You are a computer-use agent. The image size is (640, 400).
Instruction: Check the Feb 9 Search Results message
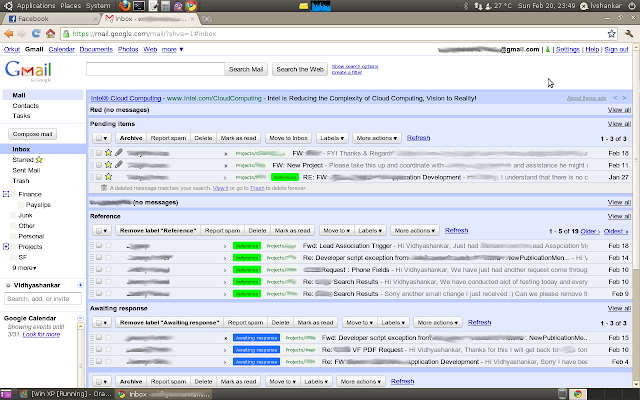[x=99, y=293]
